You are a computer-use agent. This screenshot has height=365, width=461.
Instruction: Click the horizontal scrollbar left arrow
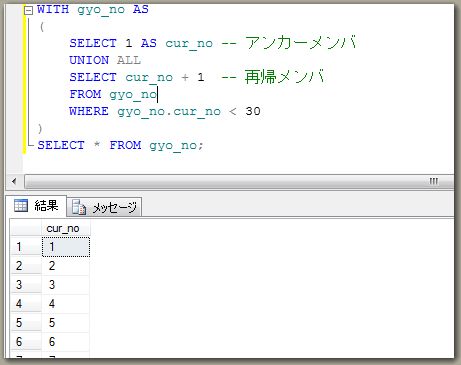(x=14, y=181)
